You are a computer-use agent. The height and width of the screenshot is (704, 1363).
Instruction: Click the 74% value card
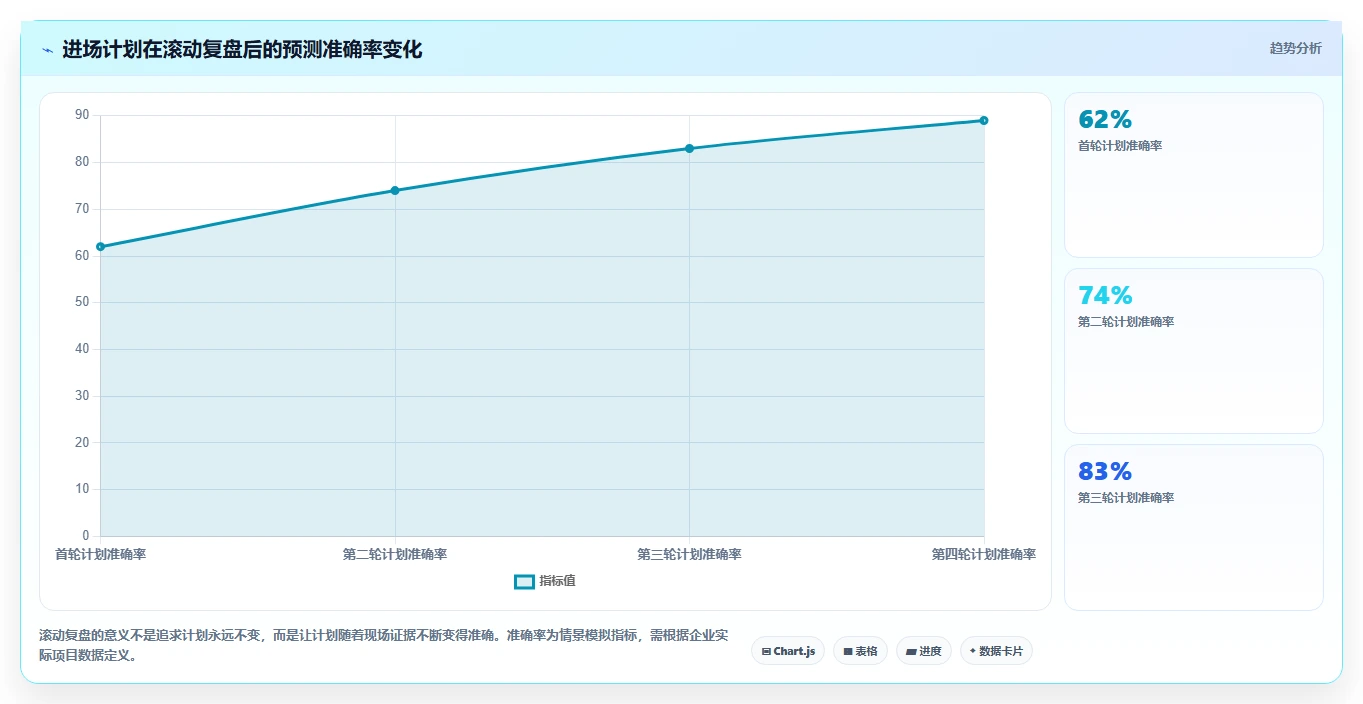point(1194,351)
